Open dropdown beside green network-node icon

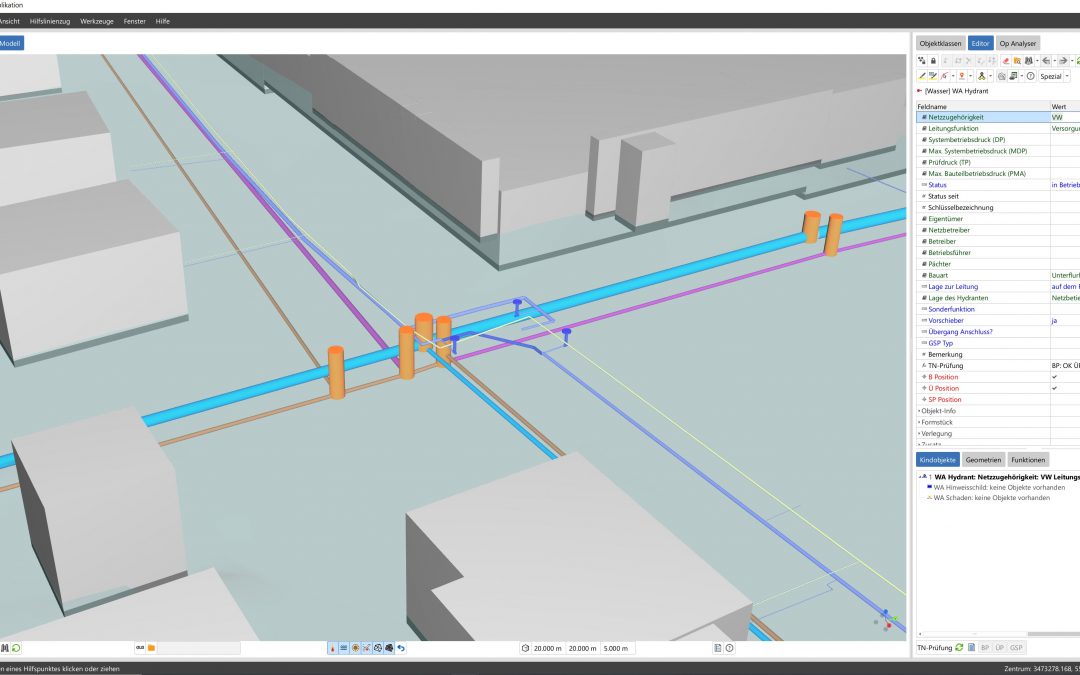(x=990, y=76)
